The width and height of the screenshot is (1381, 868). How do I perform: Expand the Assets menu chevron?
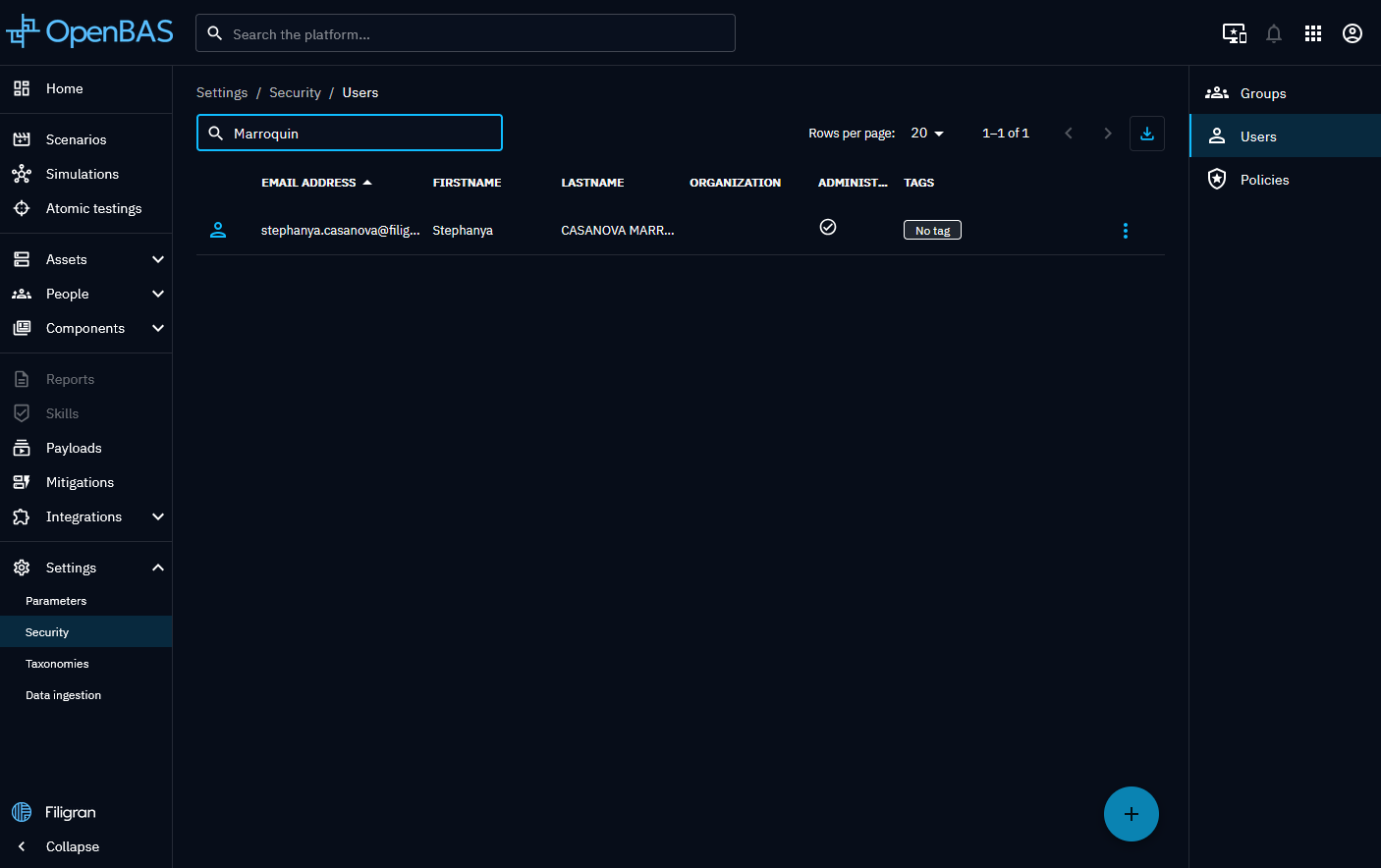[x=158, y=259]
